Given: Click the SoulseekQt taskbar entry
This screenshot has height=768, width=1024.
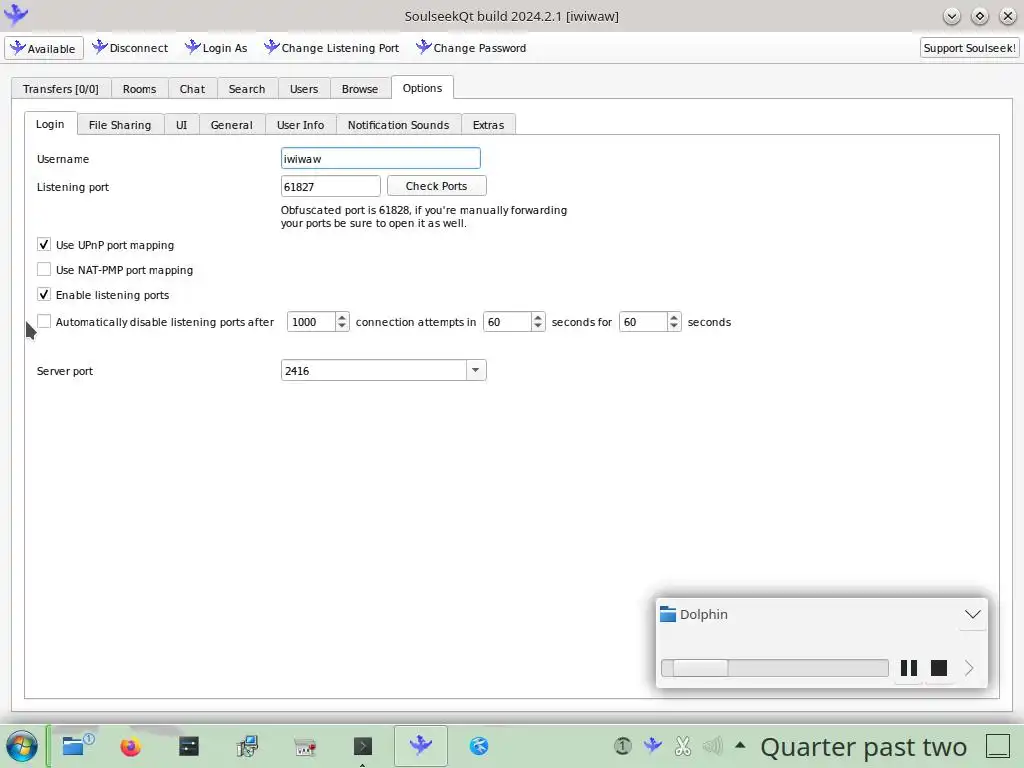Looking at the screenshot, I should pyautogui.click(x=421, y=745).
